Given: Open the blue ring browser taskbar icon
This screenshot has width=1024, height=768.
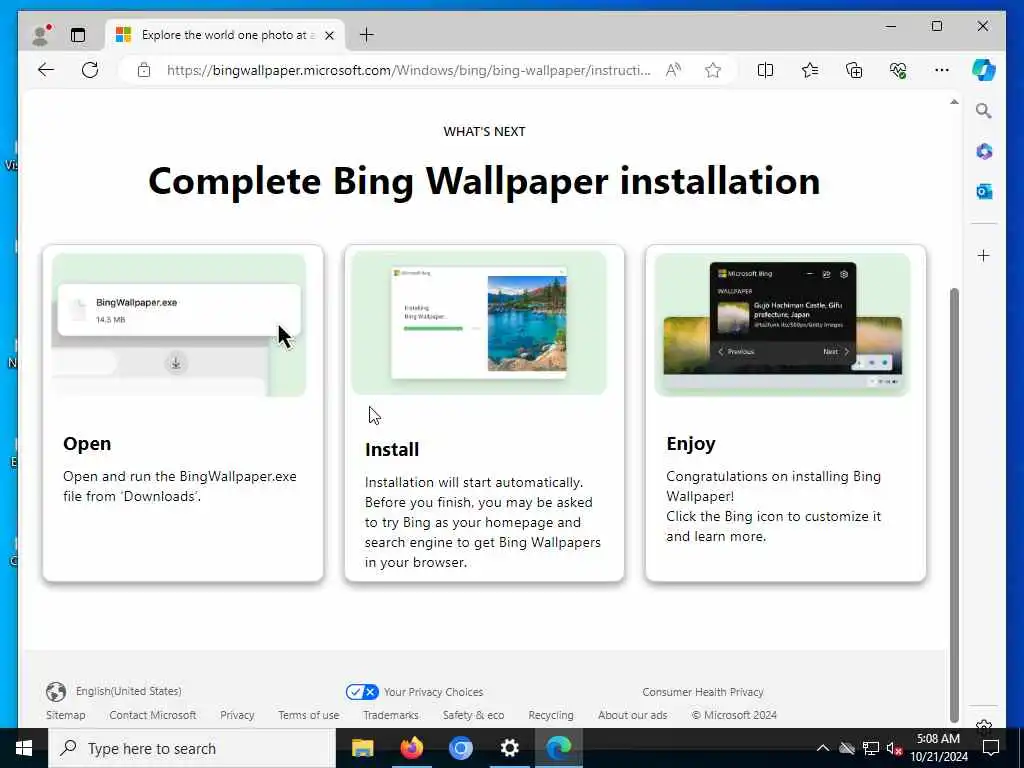Looking at the screenshot, I should point(460,748).
